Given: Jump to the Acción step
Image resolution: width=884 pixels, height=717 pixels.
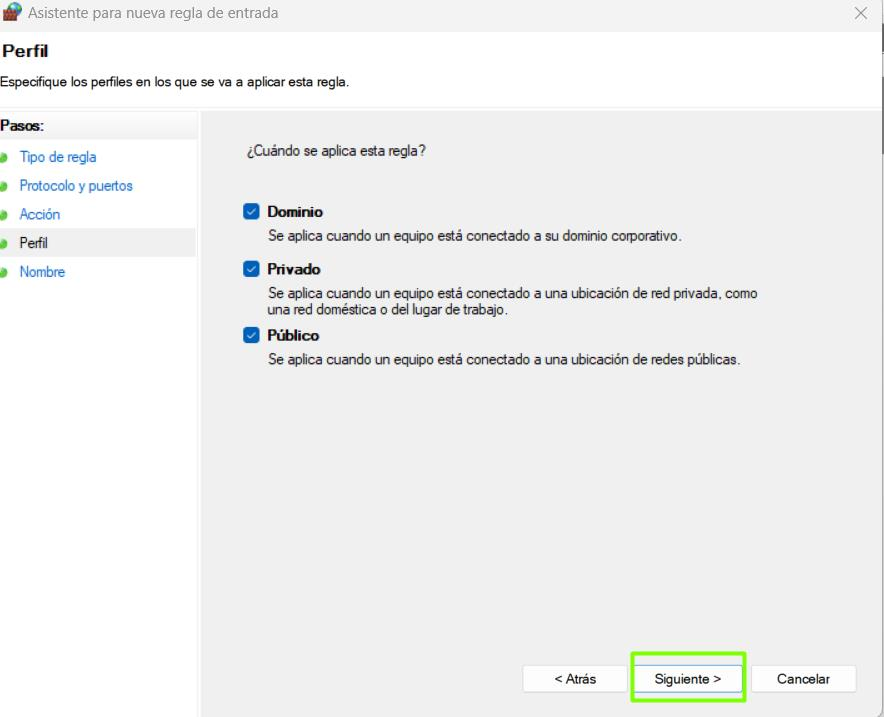Looking at the screenshot, I should [x=39, y=214].
